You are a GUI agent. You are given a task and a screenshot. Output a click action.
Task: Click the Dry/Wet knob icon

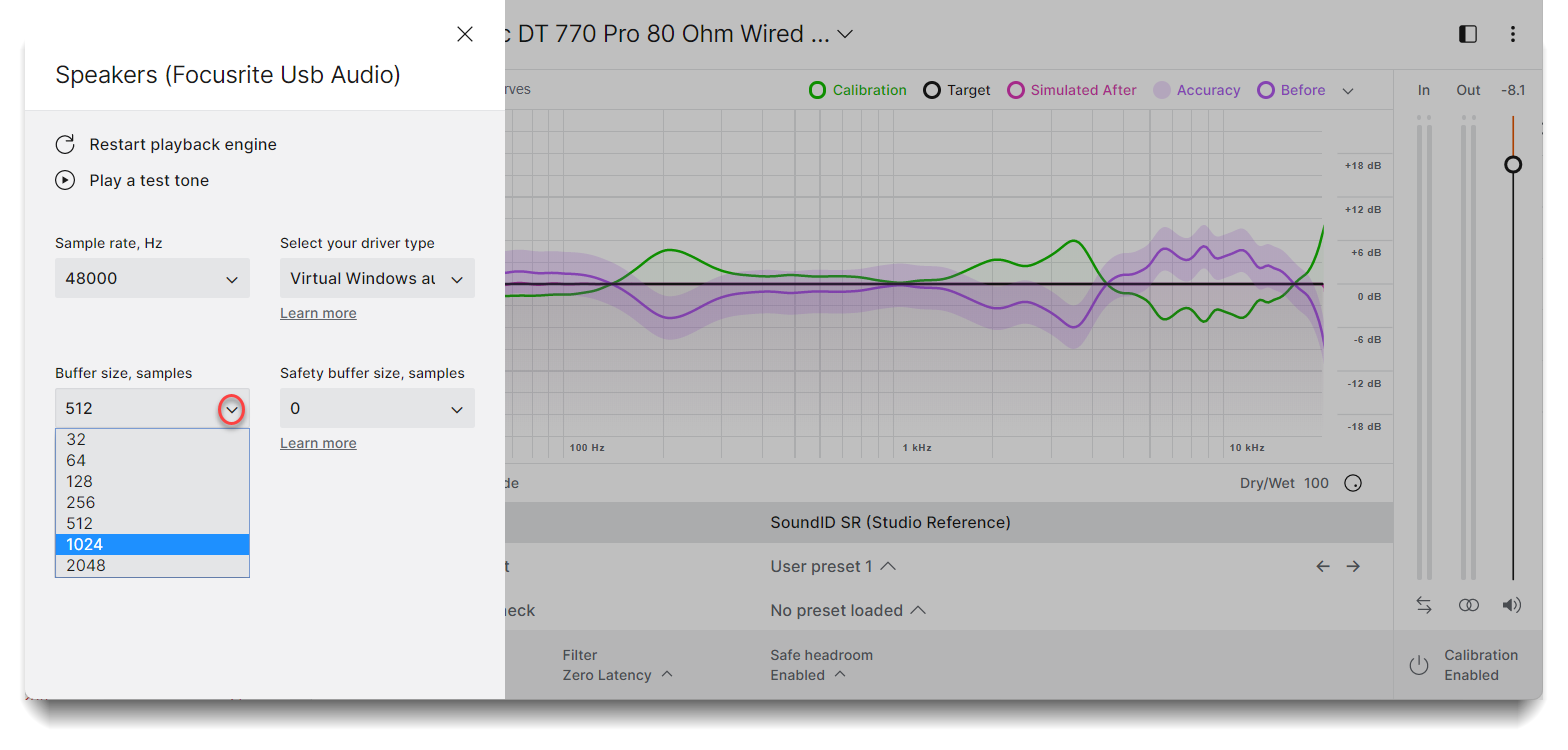coord(1353,483)
